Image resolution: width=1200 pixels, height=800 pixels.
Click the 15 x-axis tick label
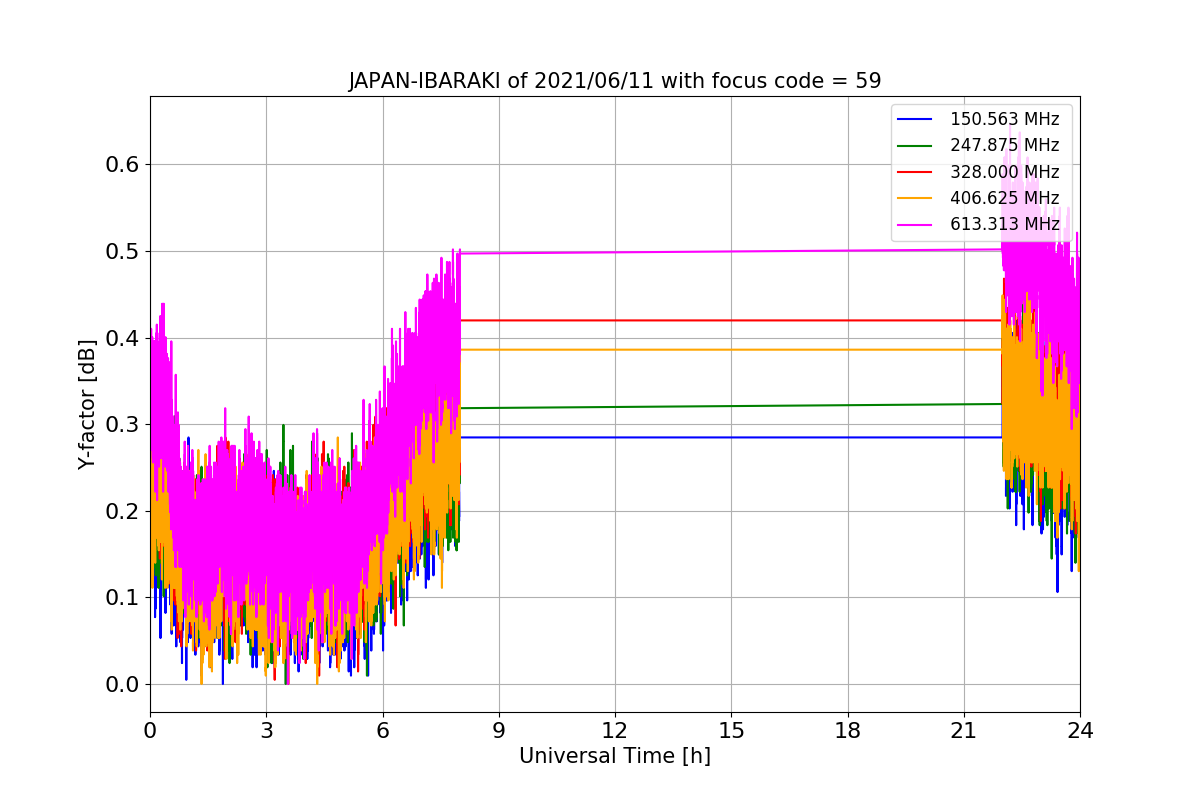(x=731, y=731)
